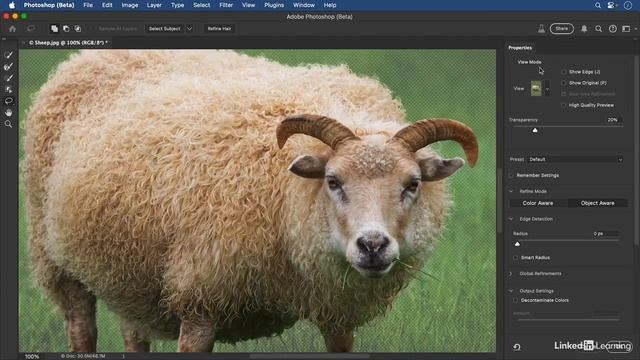The width and height of the screenshot is (640, 360).
Task: Choose Intersect with selection mode icon
Action: pyautogui.click(x=78, y=29)
